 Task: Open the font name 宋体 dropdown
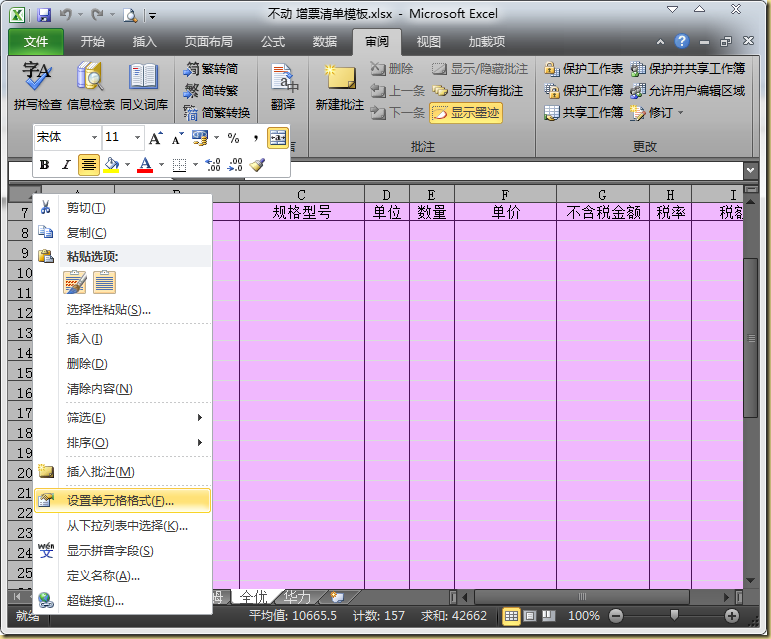point(94,138)
